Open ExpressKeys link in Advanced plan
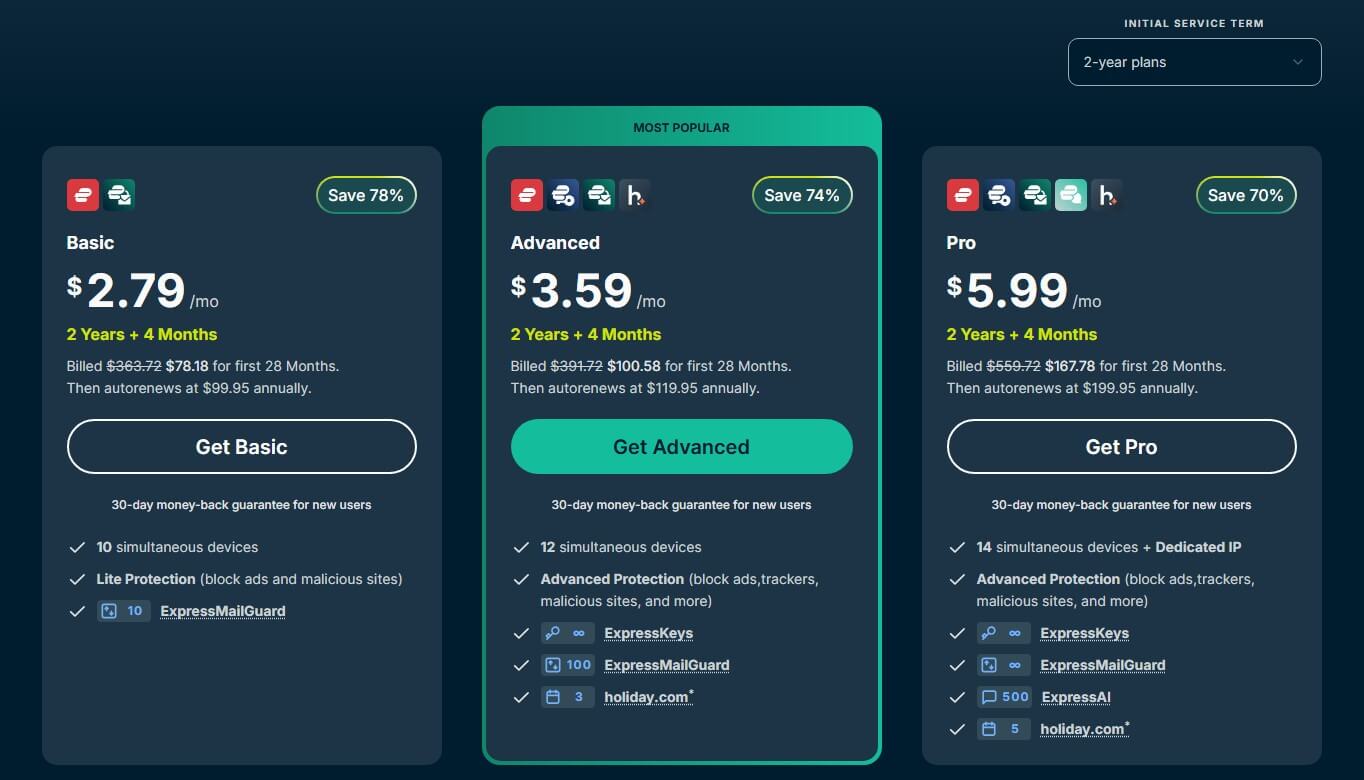 [648, 633]
